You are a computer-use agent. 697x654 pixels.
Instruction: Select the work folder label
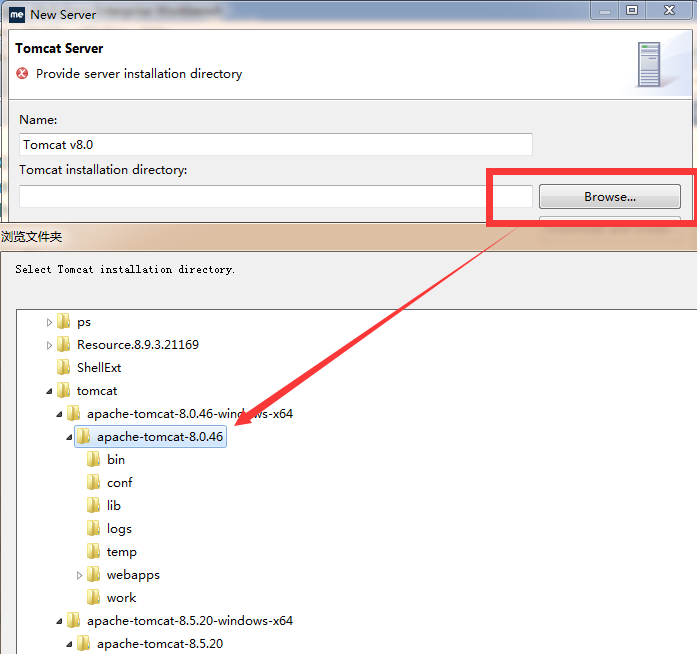coord(121,598)
